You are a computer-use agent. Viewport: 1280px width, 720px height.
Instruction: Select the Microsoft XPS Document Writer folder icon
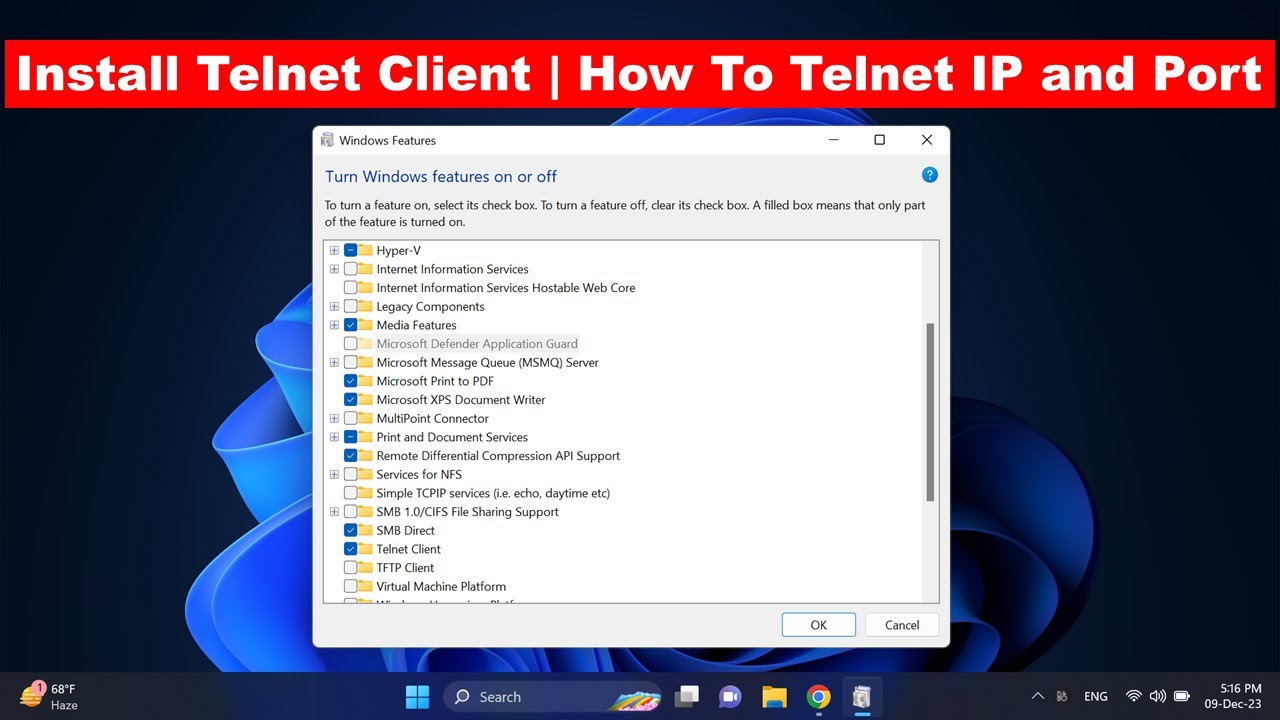coord(365,400)
